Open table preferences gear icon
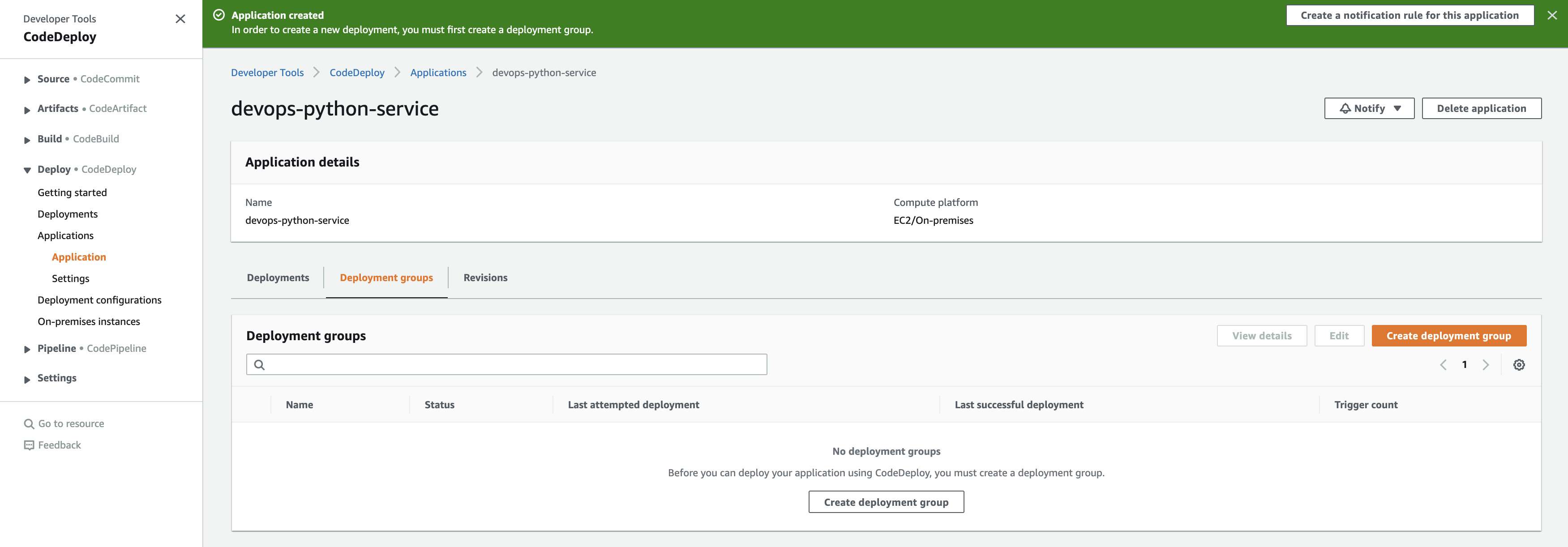1568x547 pixels. 1519,365
